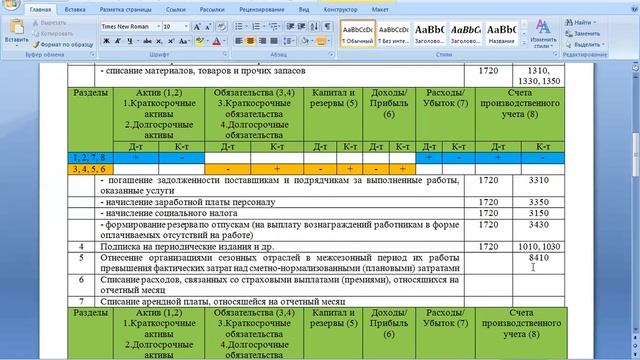Expand the styles gallery more arrow
This screenshot has height=360, width=640.
tap(524, 43)
